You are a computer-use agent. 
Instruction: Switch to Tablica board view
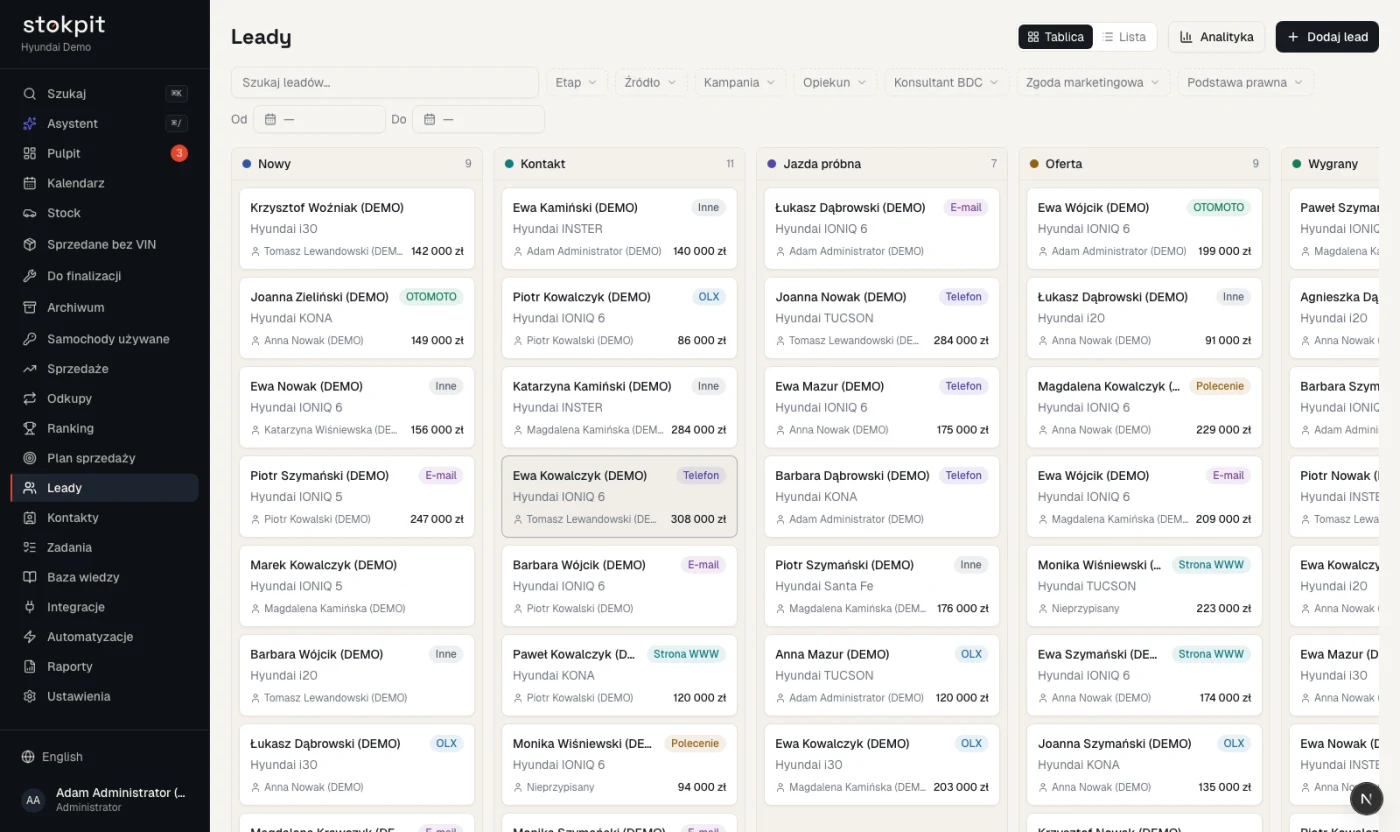point(1056,37)
